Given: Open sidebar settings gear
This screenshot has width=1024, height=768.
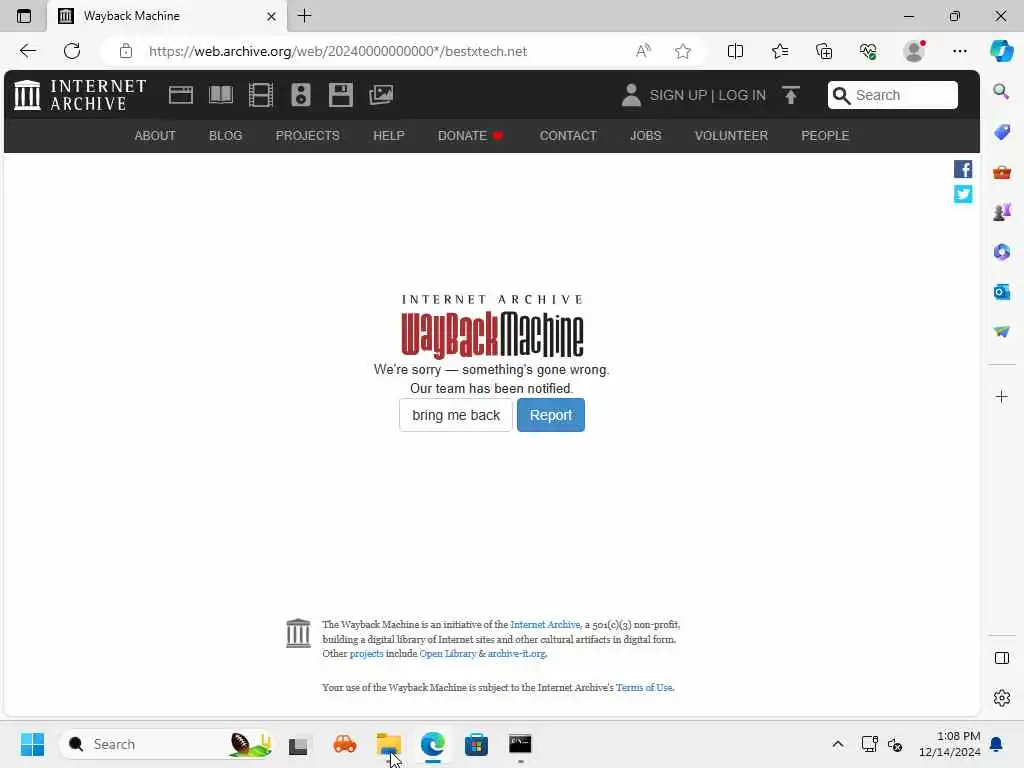Looking at the screenshot, I should (x=1001, y=698).
